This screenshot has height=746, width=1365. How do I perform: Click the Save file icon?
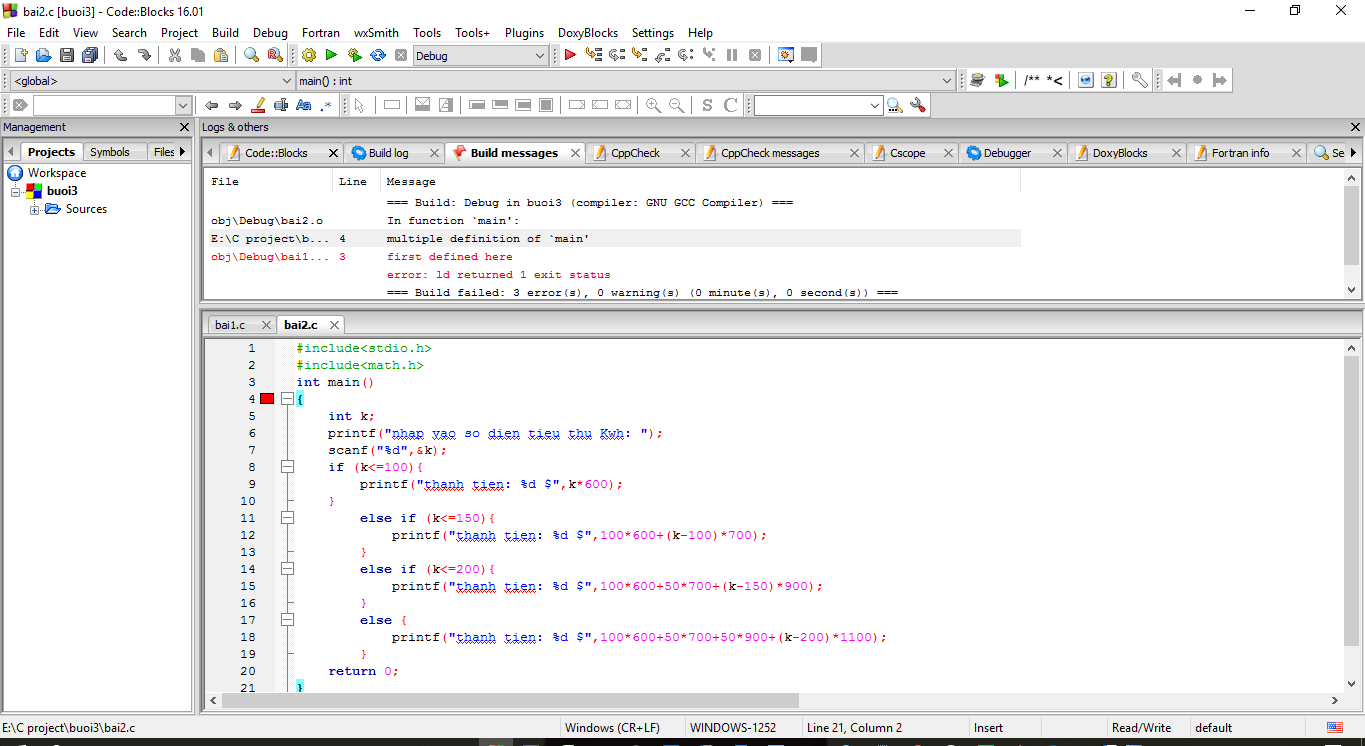click(67, 56)
